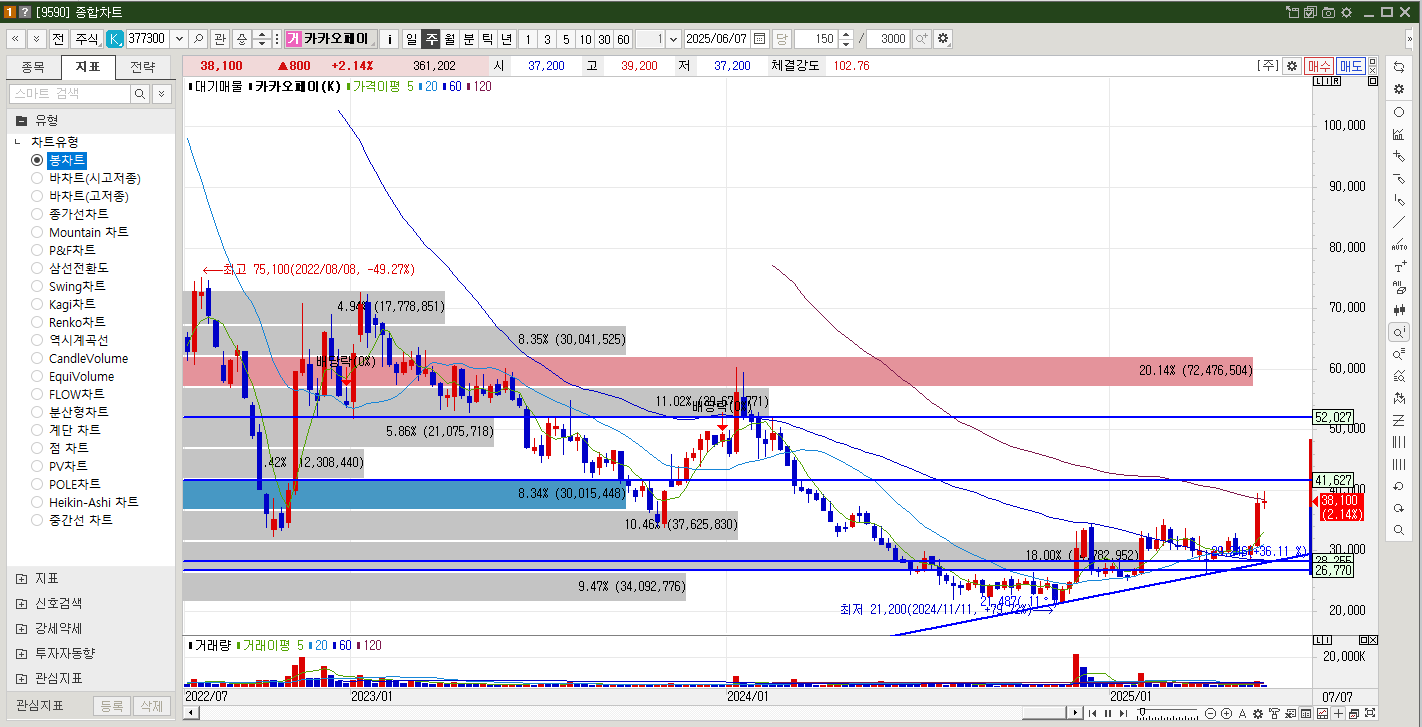This screenshot has height=727, width=1422.
Task: Click the blue 매도 sell button
Action: [x=1351, y=66]
